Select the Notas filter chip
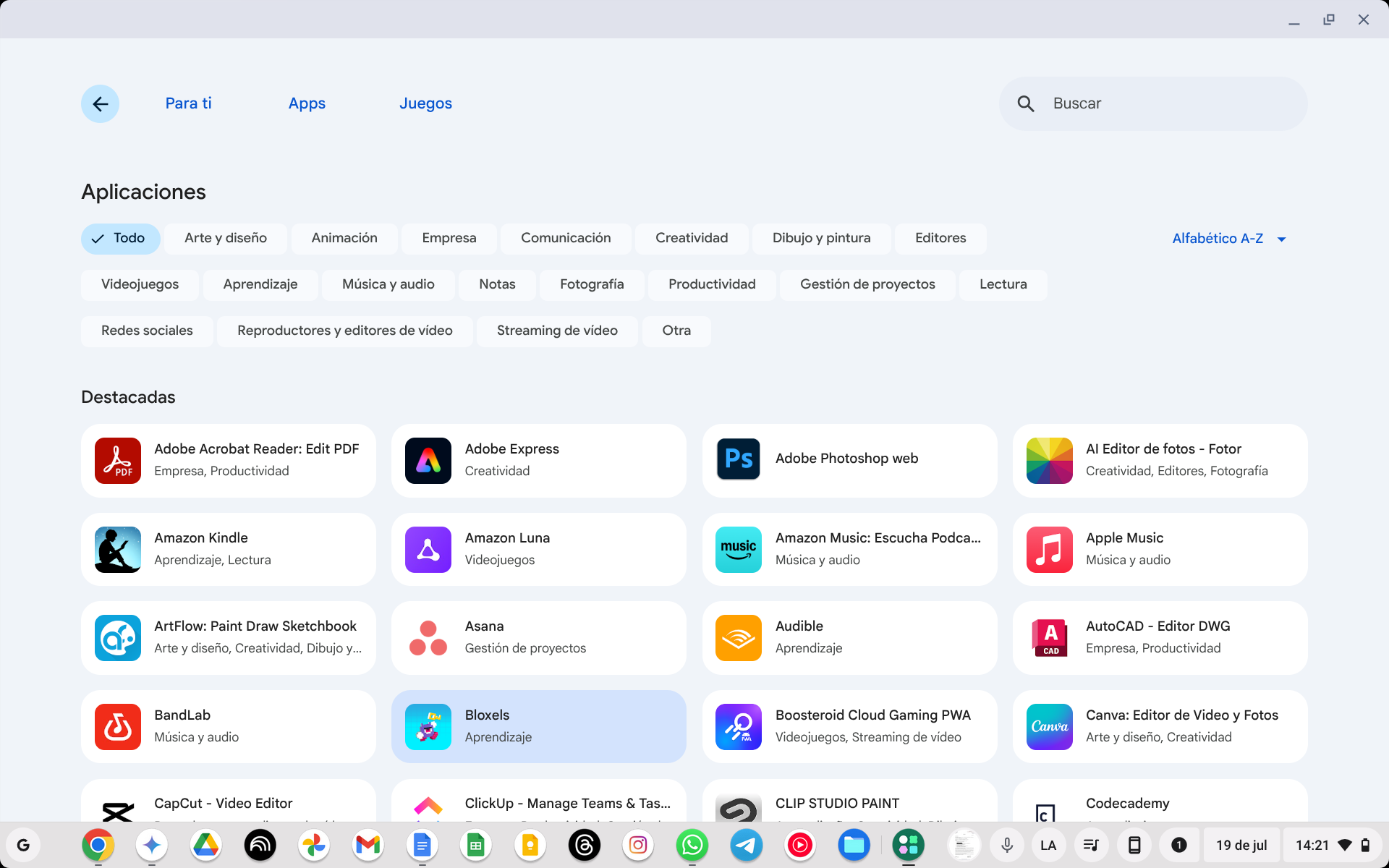 coord(497,285)
